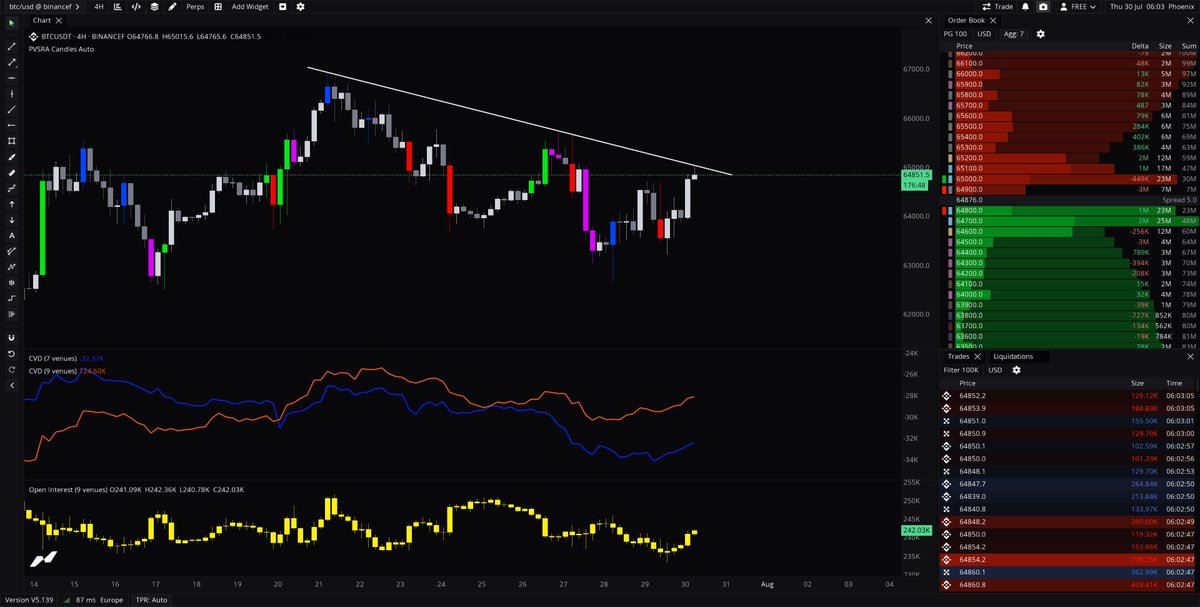This screenshot has height=607, width=1200.
Task: Change the 4H timeframe selector
Action: pos(99,6)
